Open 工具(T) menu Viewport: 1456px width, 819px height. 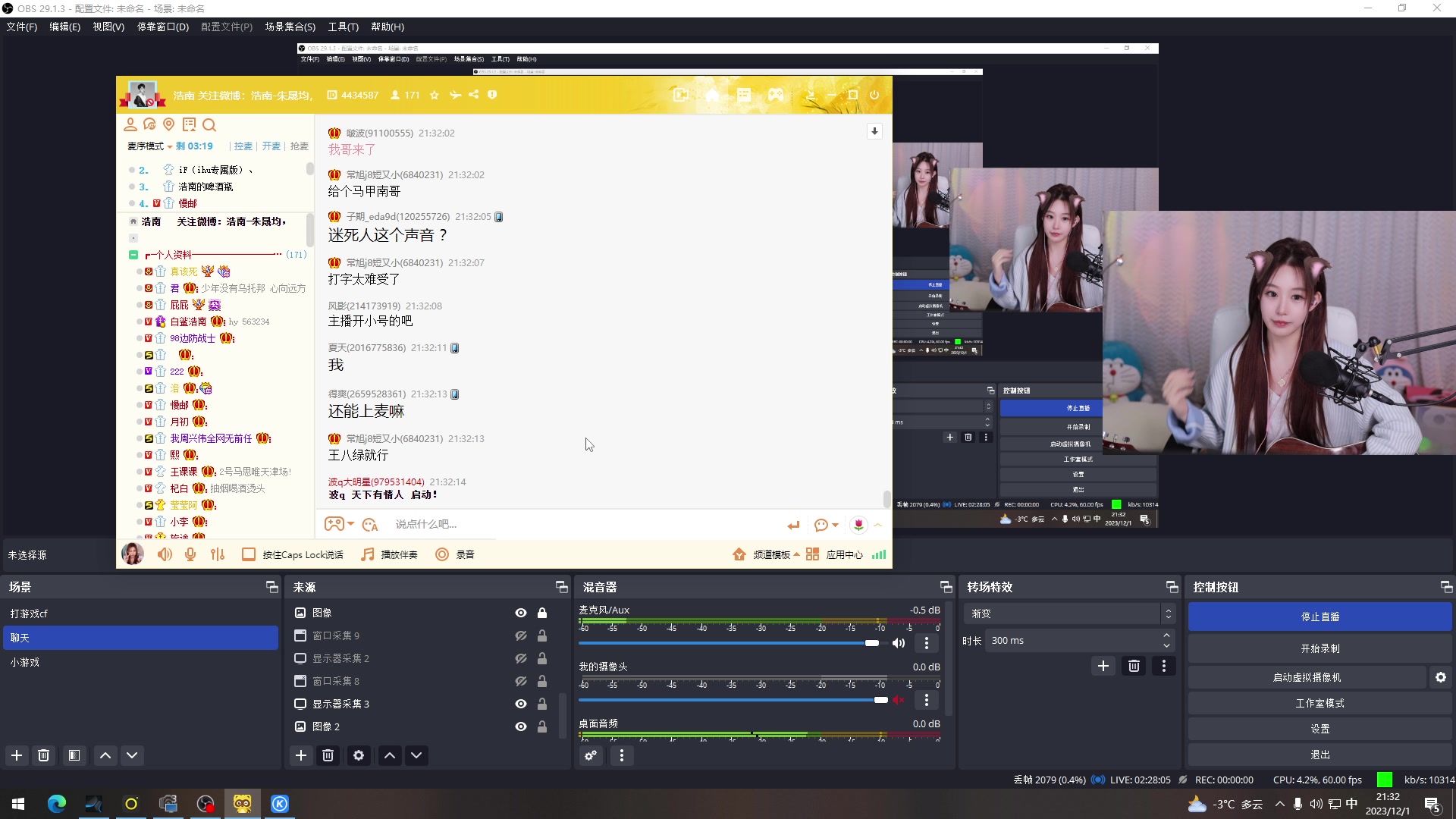343,27
